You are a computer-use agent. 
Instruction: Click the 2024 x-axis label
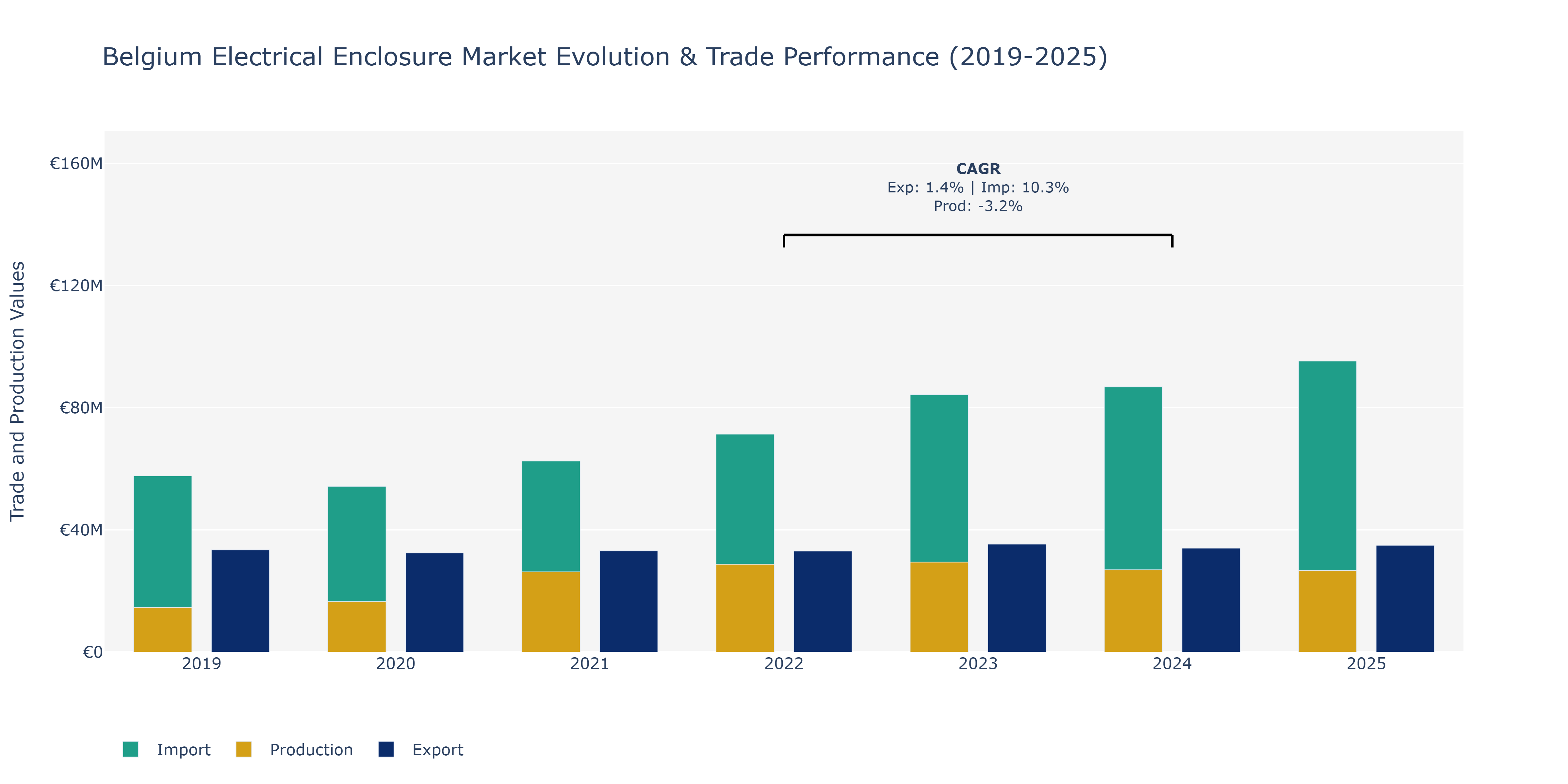pyautogui.click(x=1172, y=663)
